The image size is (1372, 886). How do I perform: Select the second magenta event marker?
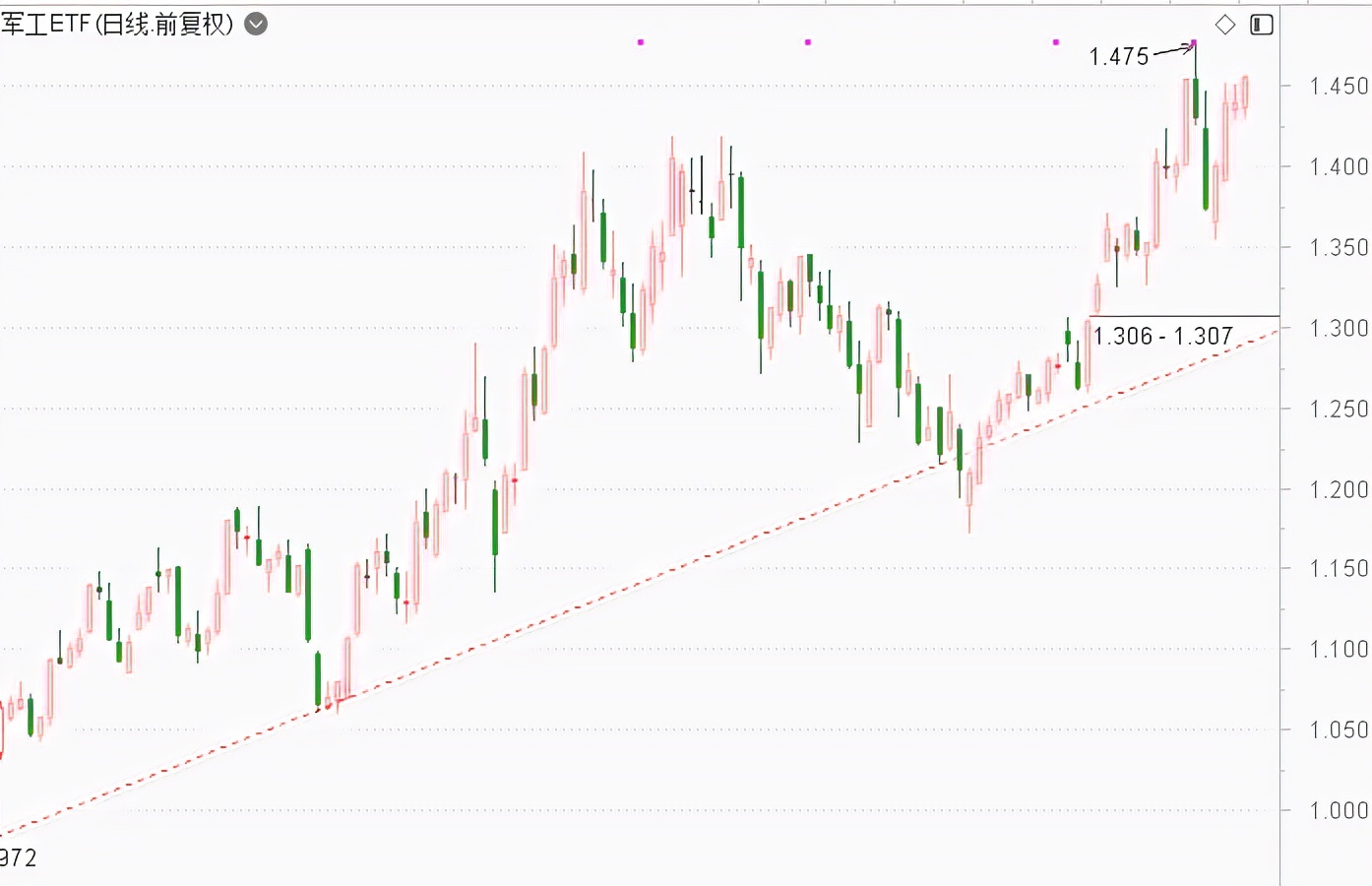808,42
